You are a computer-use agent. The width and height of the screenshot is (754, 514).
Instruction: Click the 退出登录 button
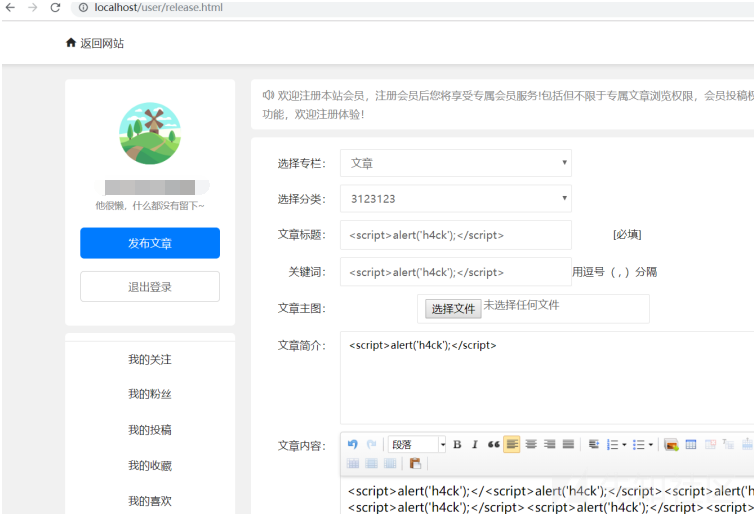150,287
